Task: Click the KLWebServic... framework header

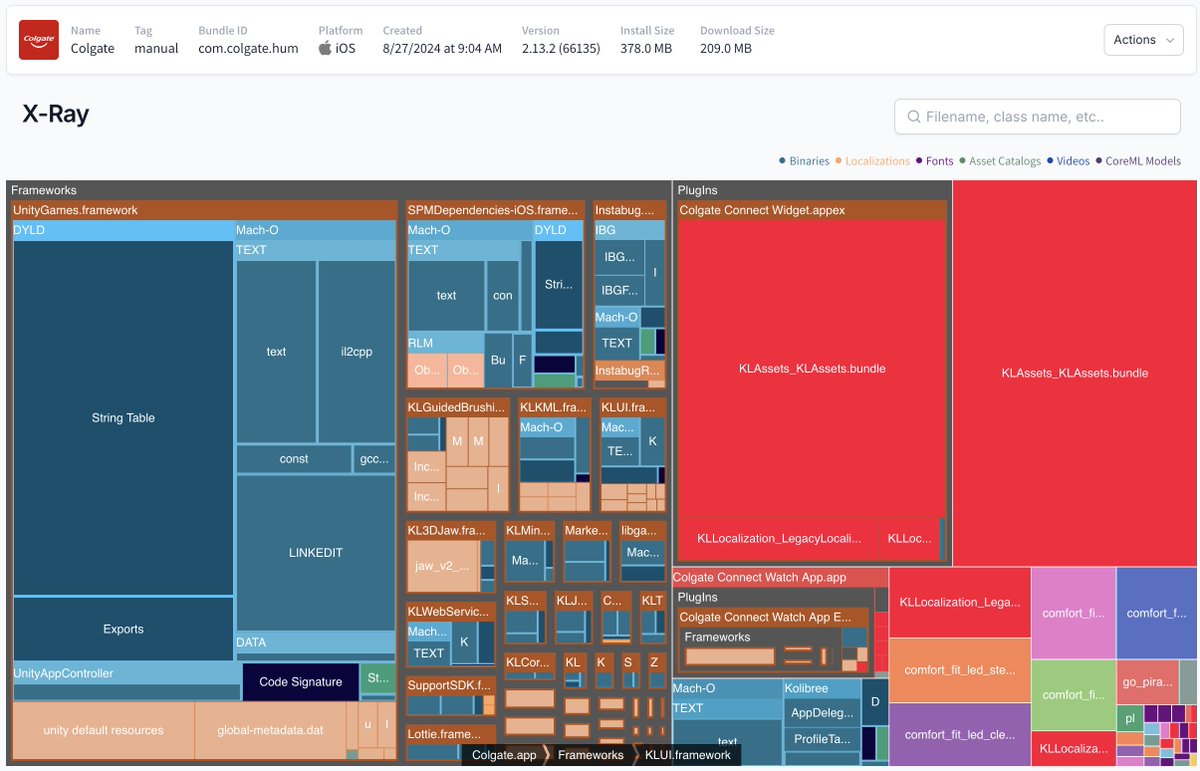Action: [450, 611]
